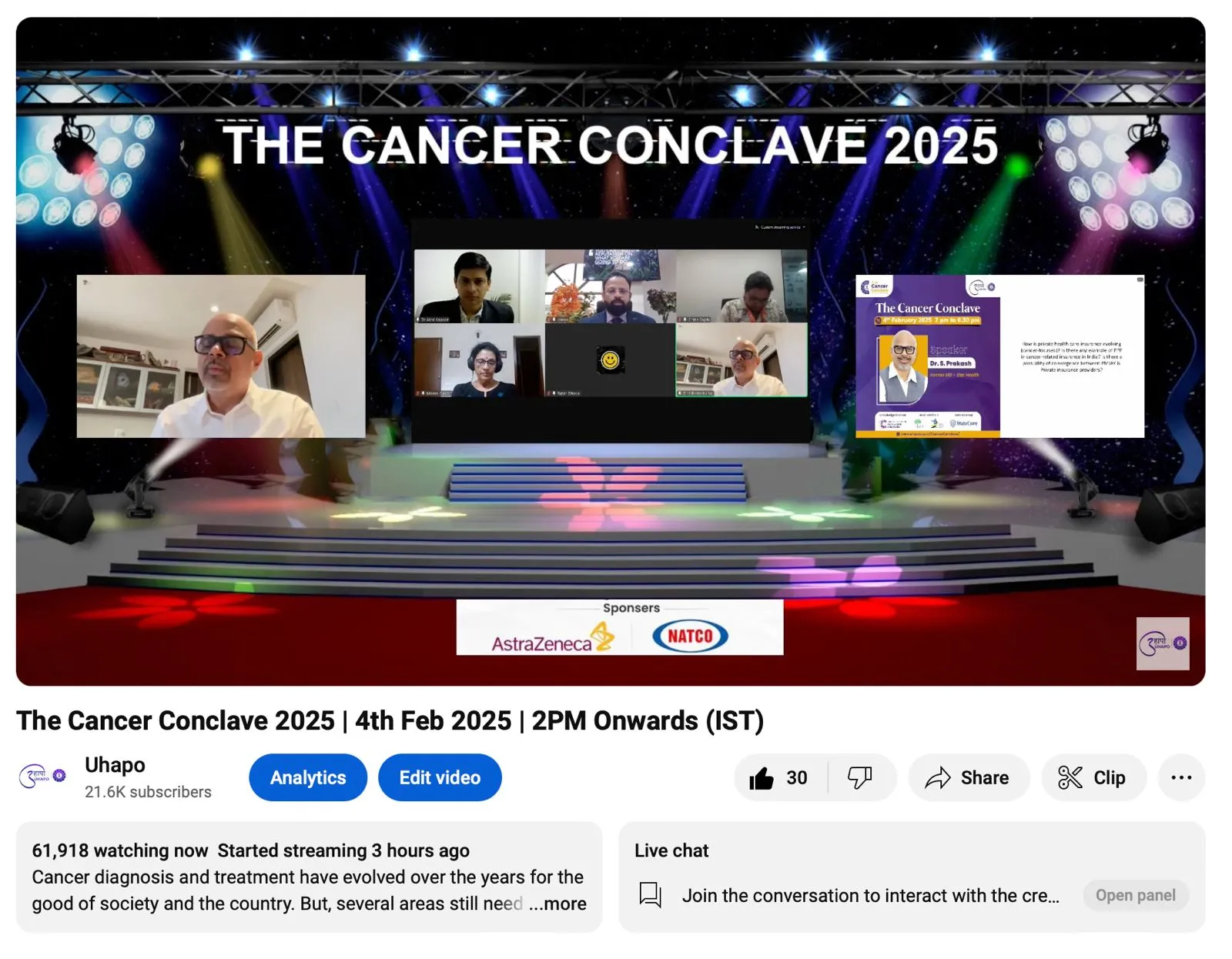Click the 'Join the conversation' chat prompt

click(871, 895)
